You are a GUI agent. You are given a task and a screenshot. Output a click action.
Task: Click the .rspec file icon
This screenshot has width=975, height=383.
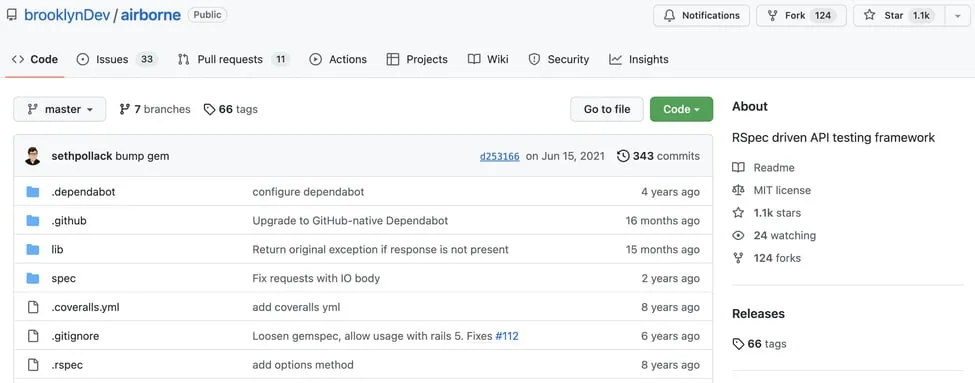click(33, 364)
